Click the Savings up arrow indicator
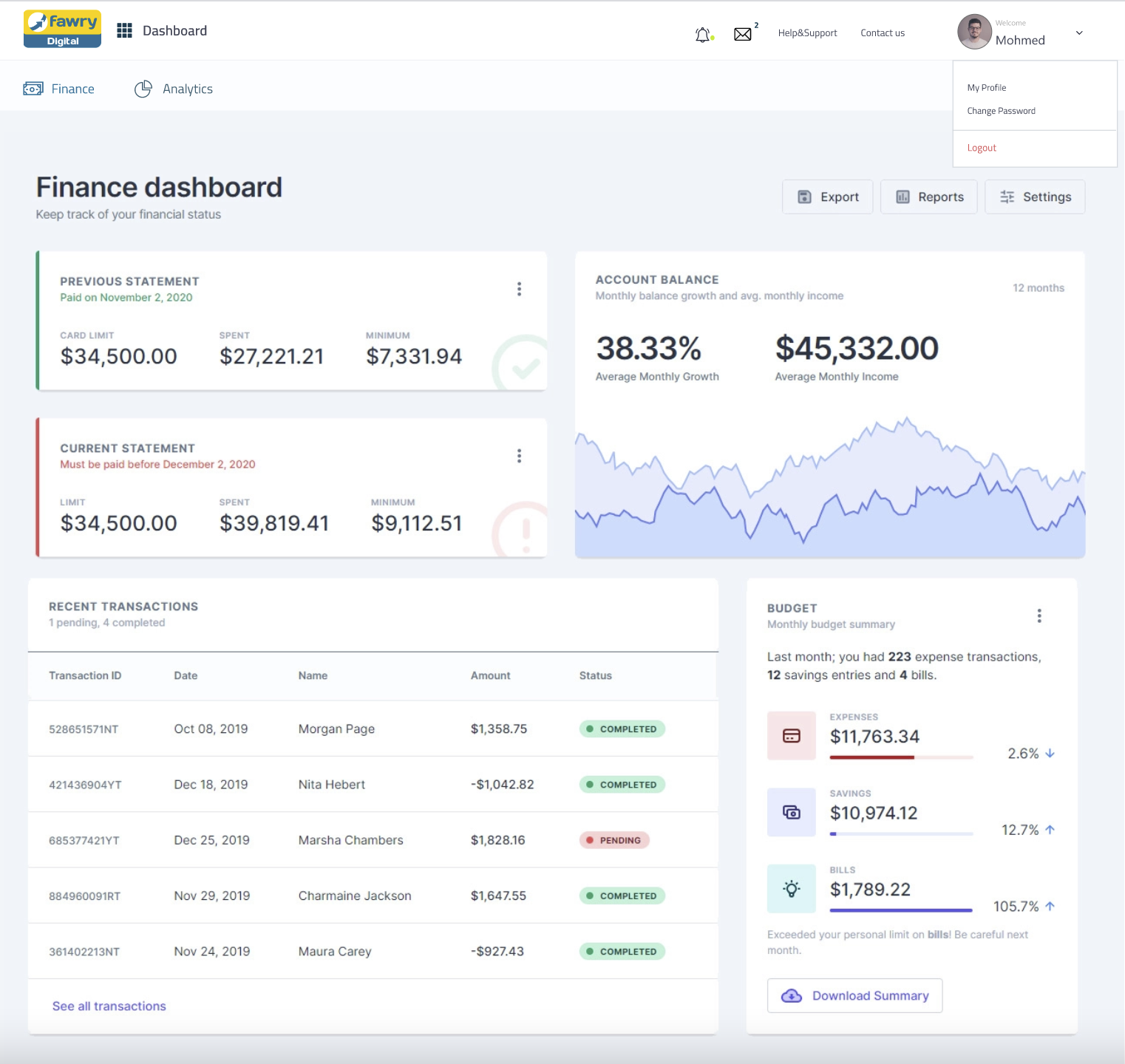 pos(1050,830)
